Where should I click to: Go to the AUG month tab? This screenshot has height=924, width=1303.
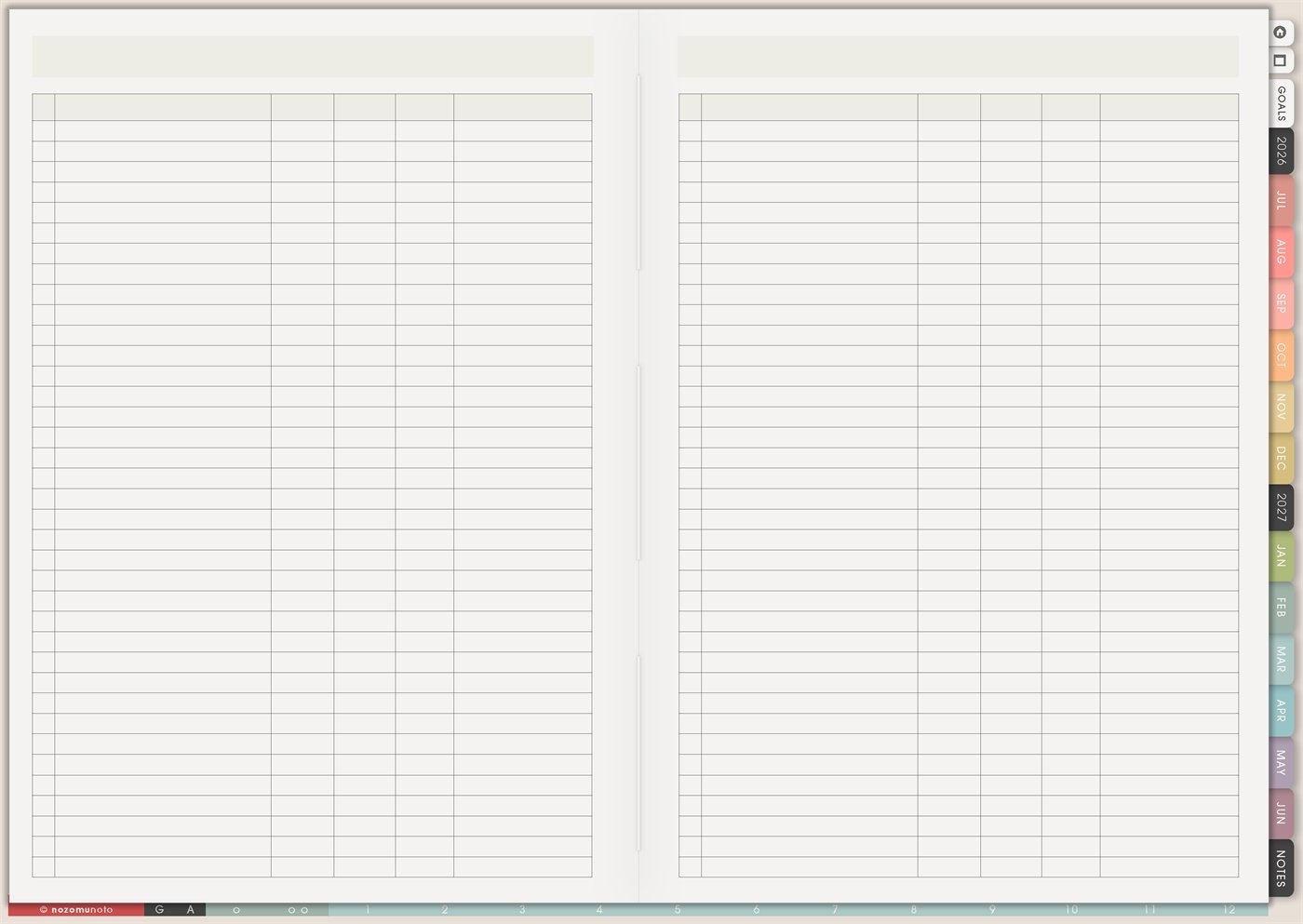(1281, 252)
